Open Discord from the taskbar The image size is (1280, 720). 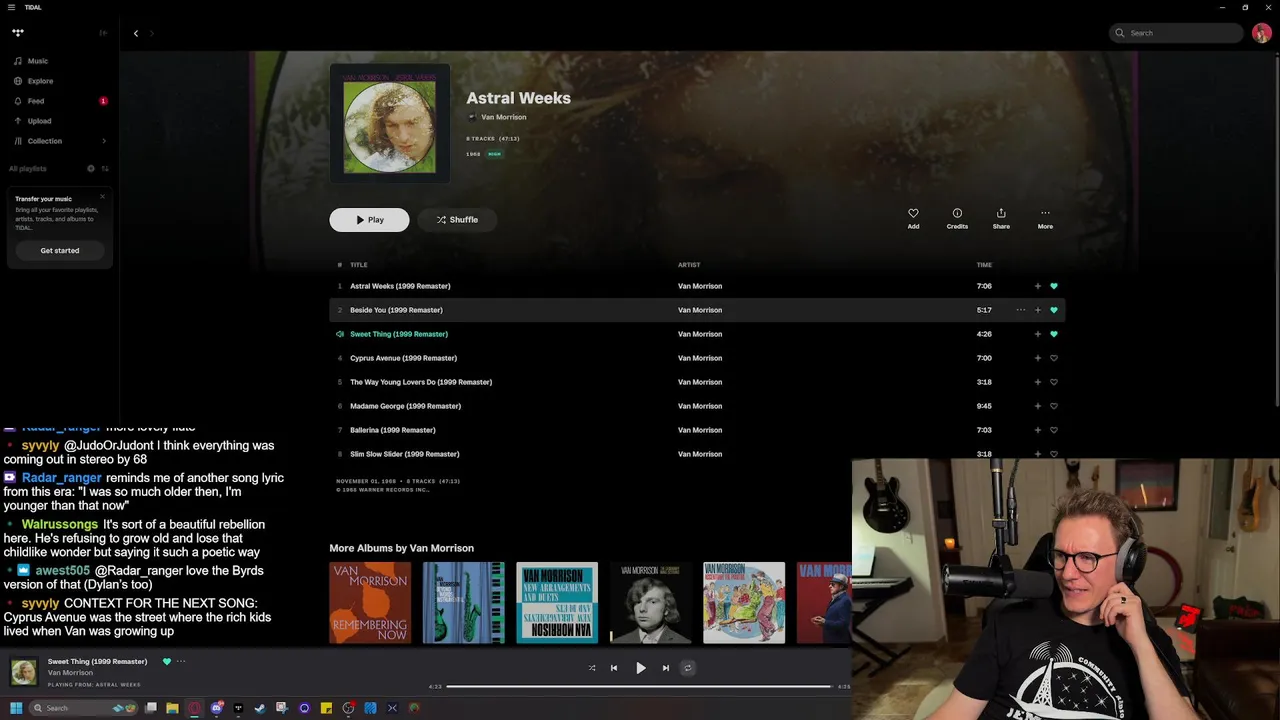217,708
